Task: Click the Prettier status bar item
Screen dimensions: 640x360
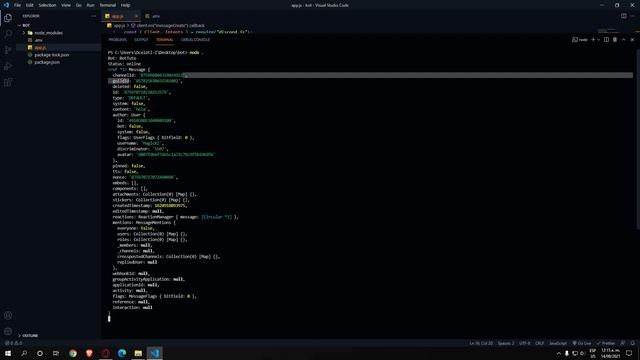Action: tap(606, 343)
